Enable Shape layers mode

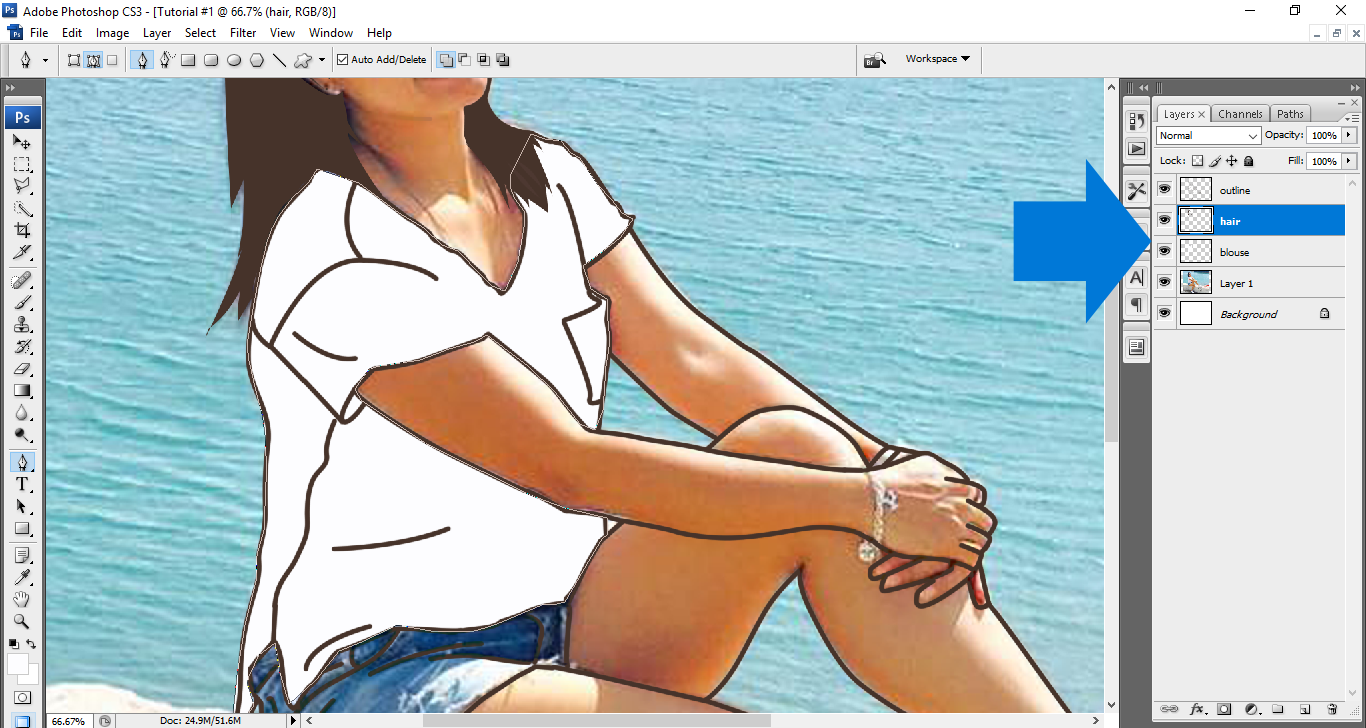(74, 60)
